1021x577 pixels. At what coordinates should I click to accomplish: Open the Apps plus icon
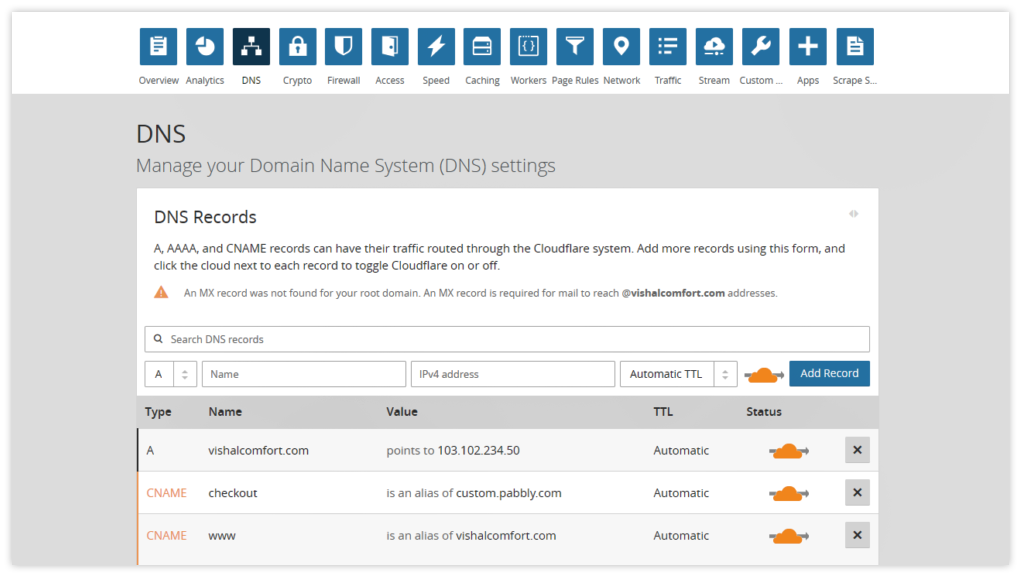(808, 46)
